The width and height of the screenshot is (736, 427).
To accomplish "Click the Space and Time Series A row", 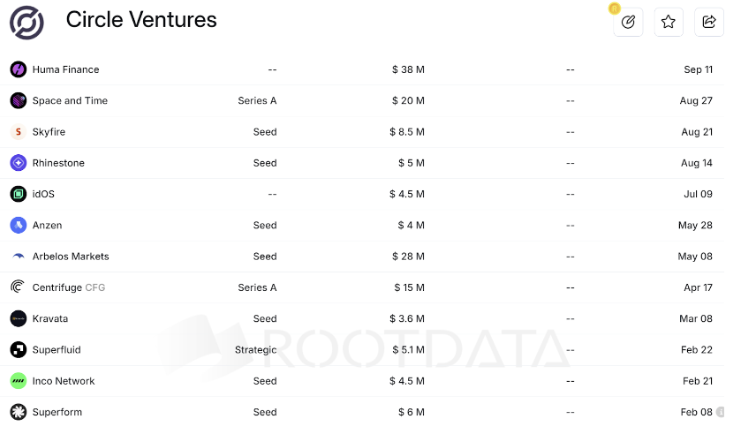I will [x=257, y=101].
